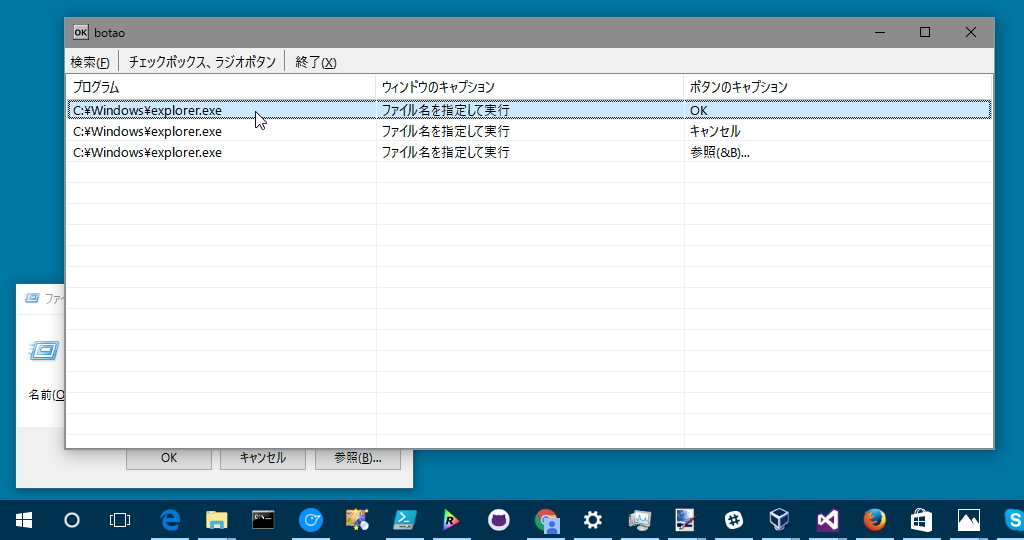Open the colorful R triangle taskbar icon
The height and width of the screenshot is (540, 1024).
pyautogui.click(x=451, y=520)
